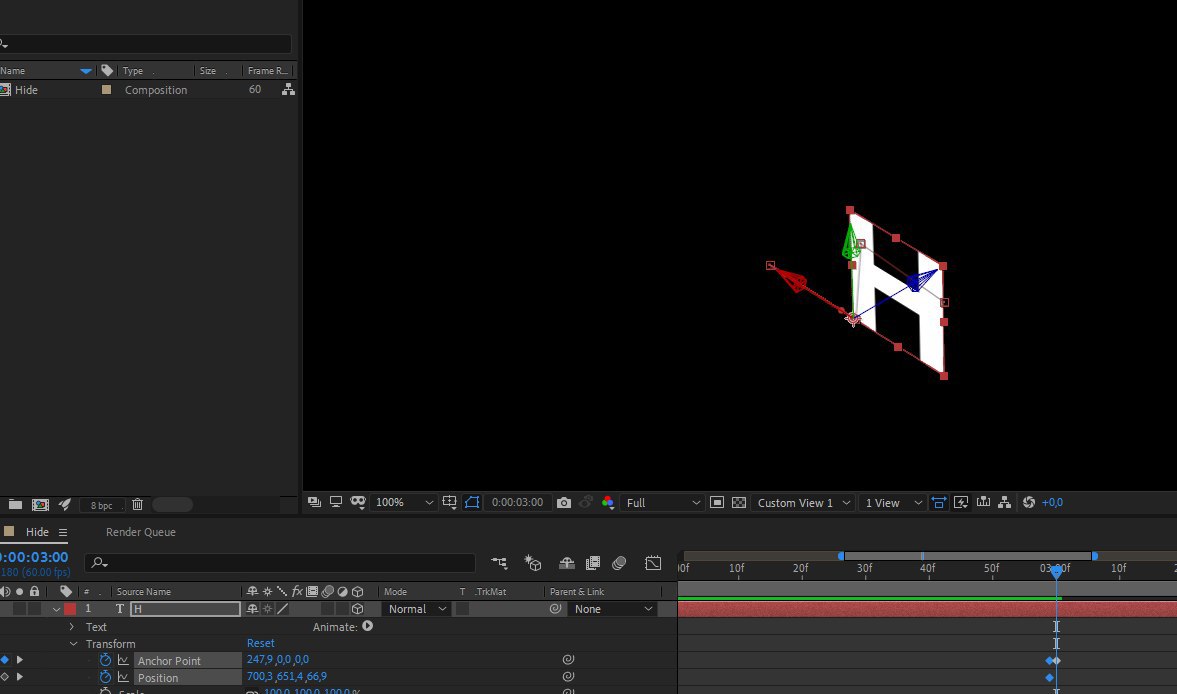
Task: Click the current time indicator playhead
Action: coord(1056,572)
